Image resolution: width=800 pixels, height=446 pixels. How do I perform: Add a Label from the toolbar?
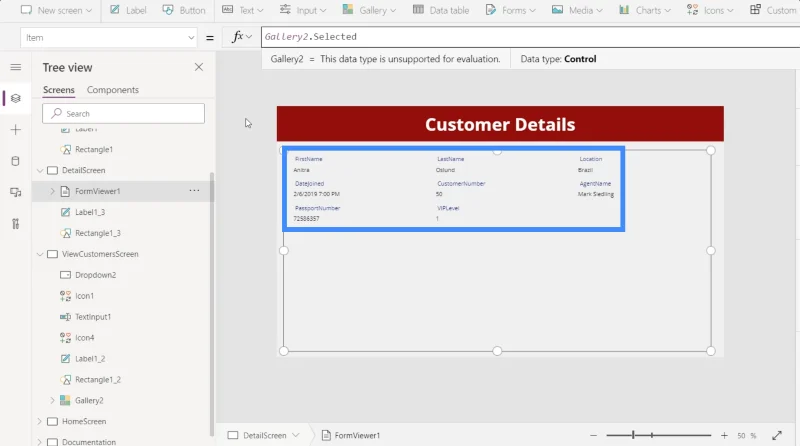[128, 10]
